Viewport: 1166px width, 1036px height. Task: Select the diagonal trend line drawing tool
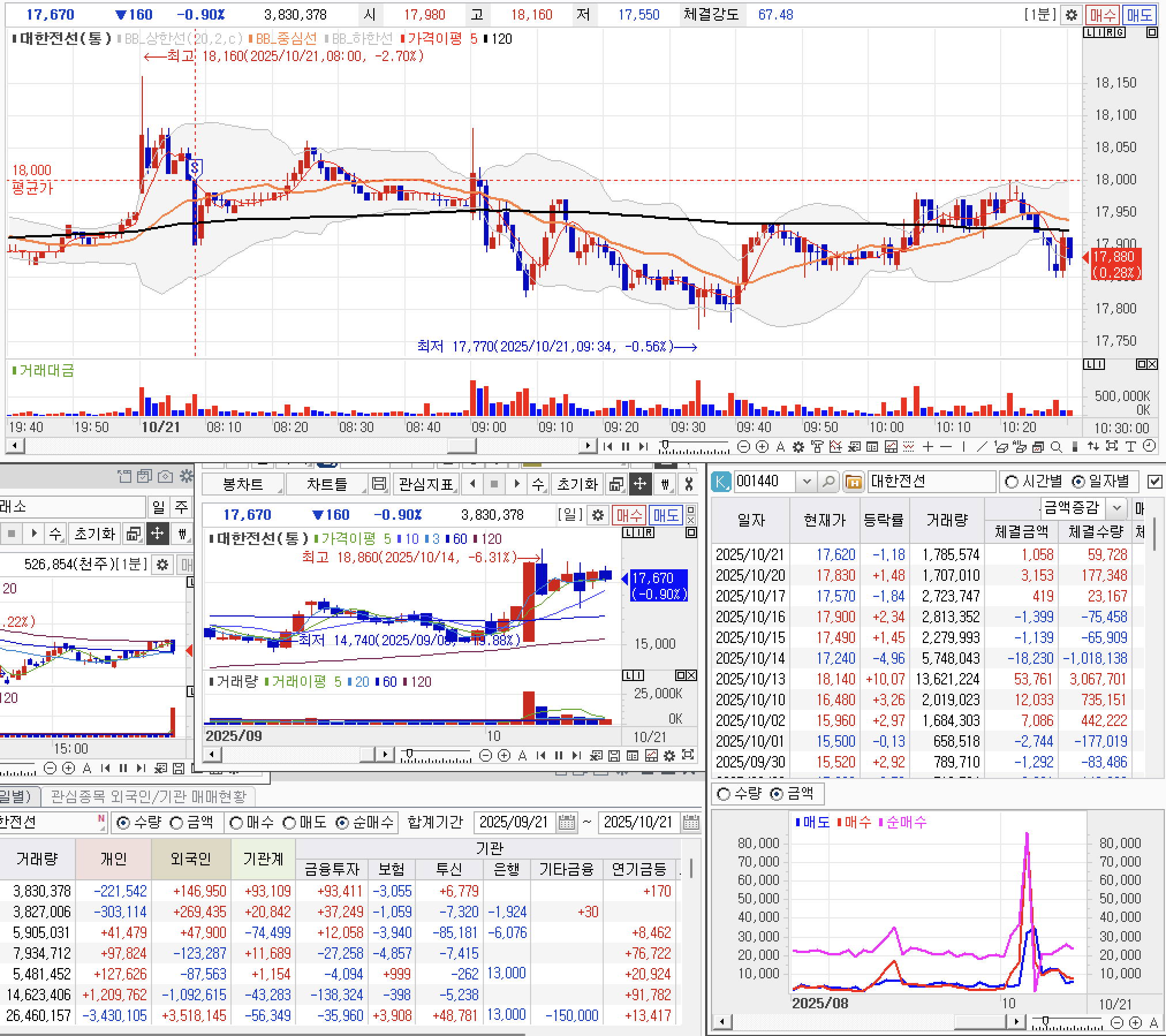click(983, 447)
